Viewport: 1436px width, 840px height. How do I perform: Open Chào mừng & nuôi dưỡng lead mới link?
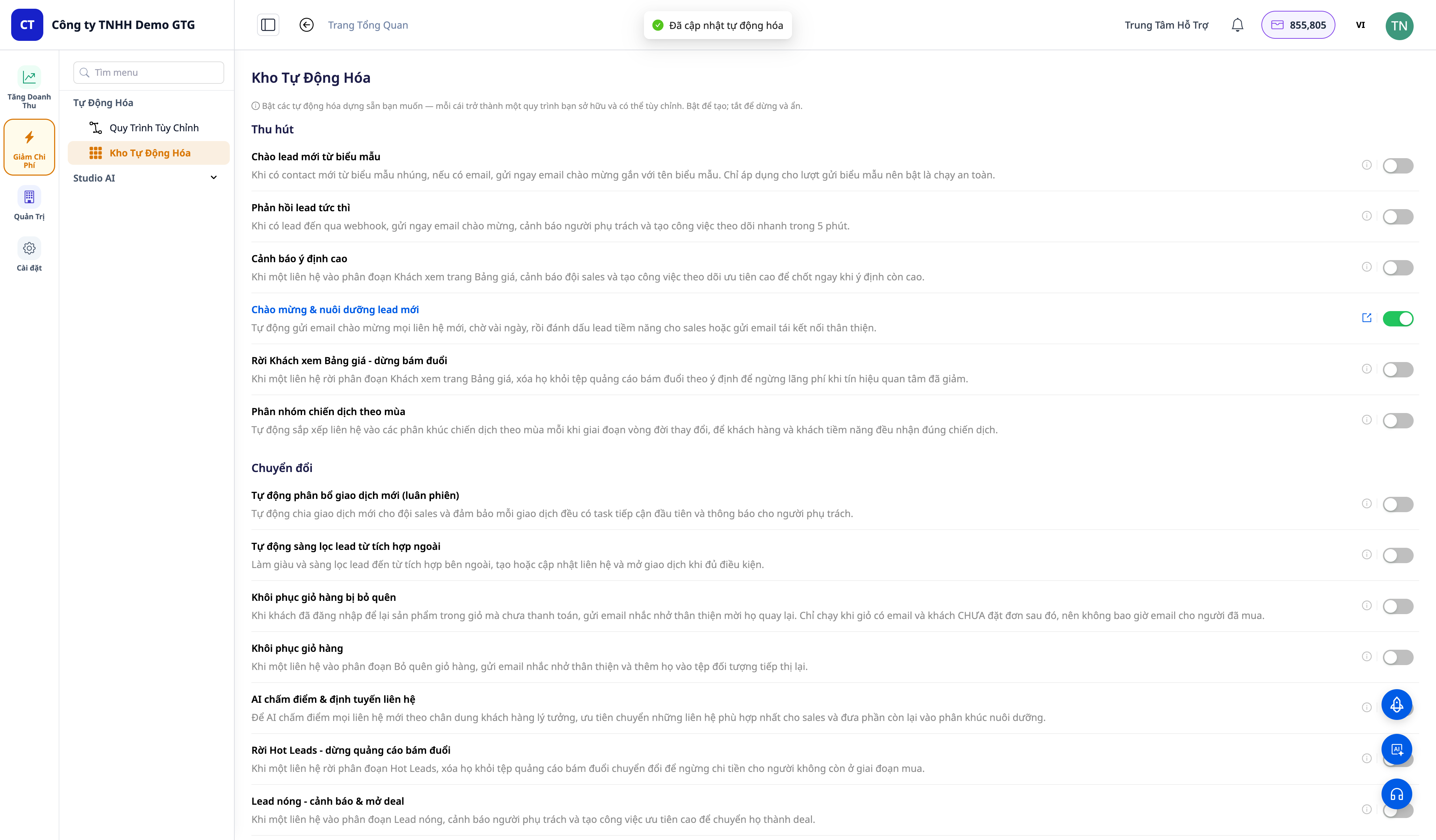click(x=335, y=309)
